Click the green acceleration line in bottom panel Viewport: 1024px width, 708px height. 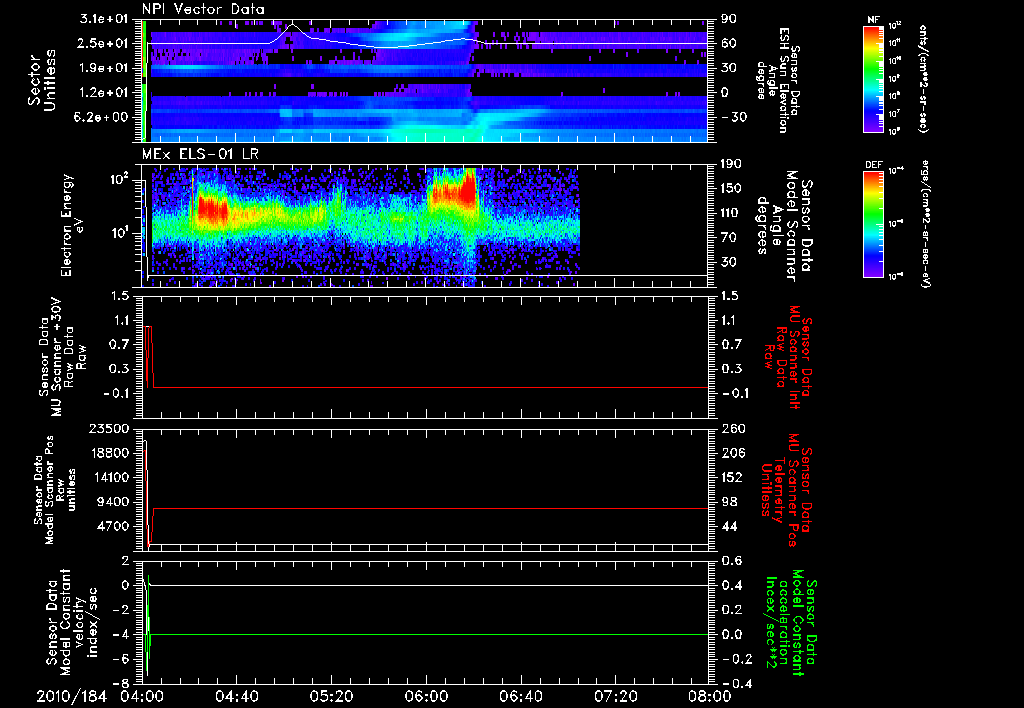coord(431,634)
